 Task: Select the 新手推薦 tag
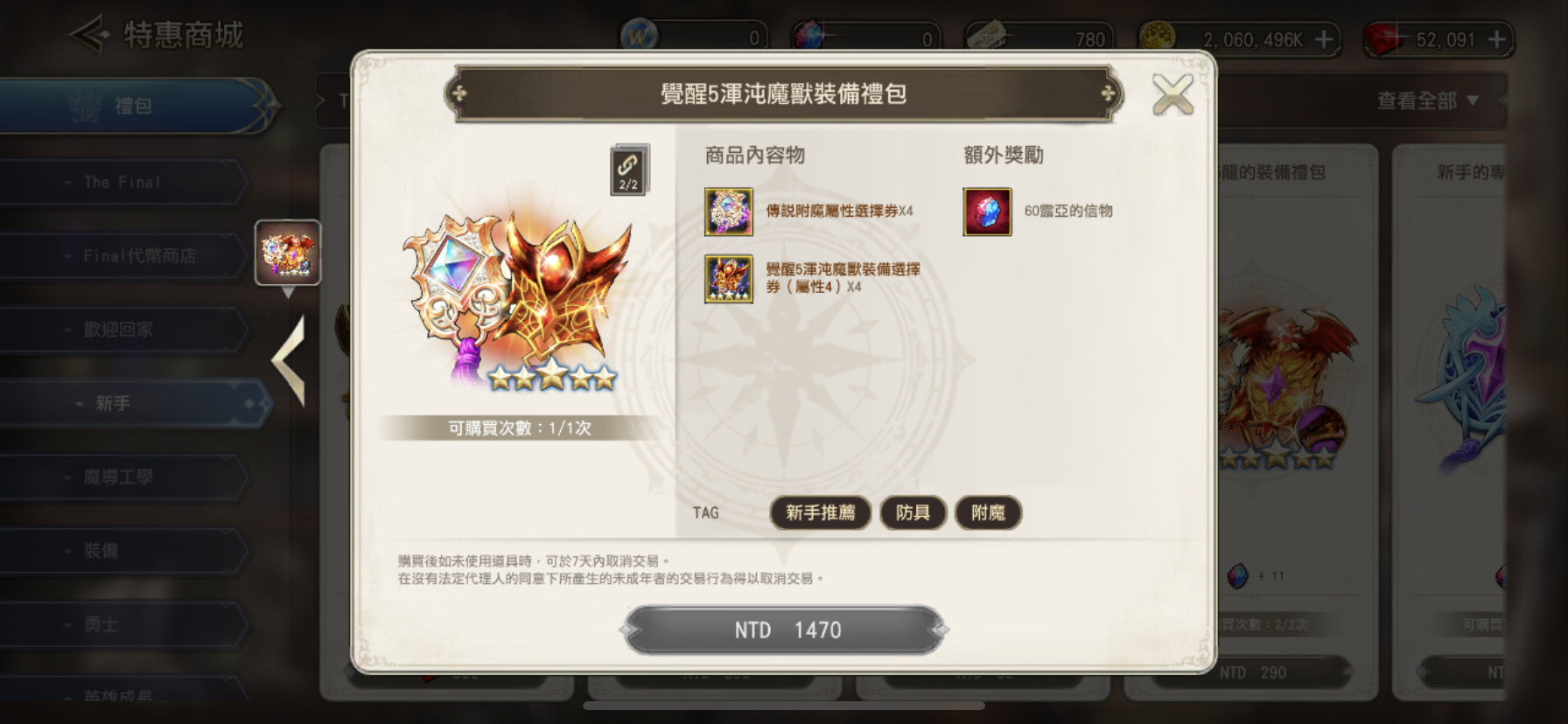coord(820,512)
